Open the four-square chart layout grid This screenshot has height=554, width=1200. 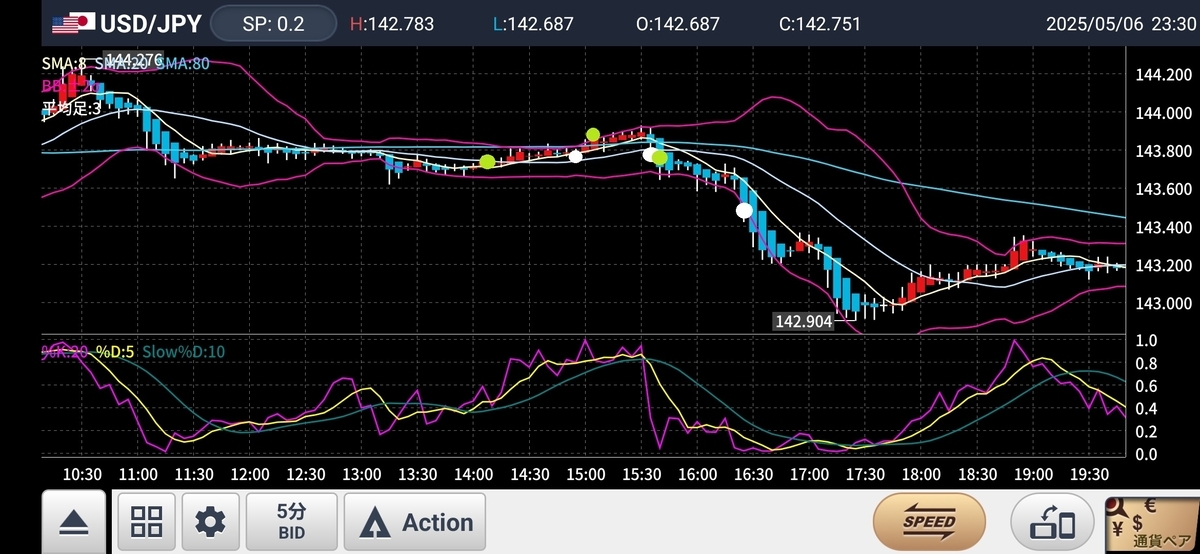click(x=147, y=521)
